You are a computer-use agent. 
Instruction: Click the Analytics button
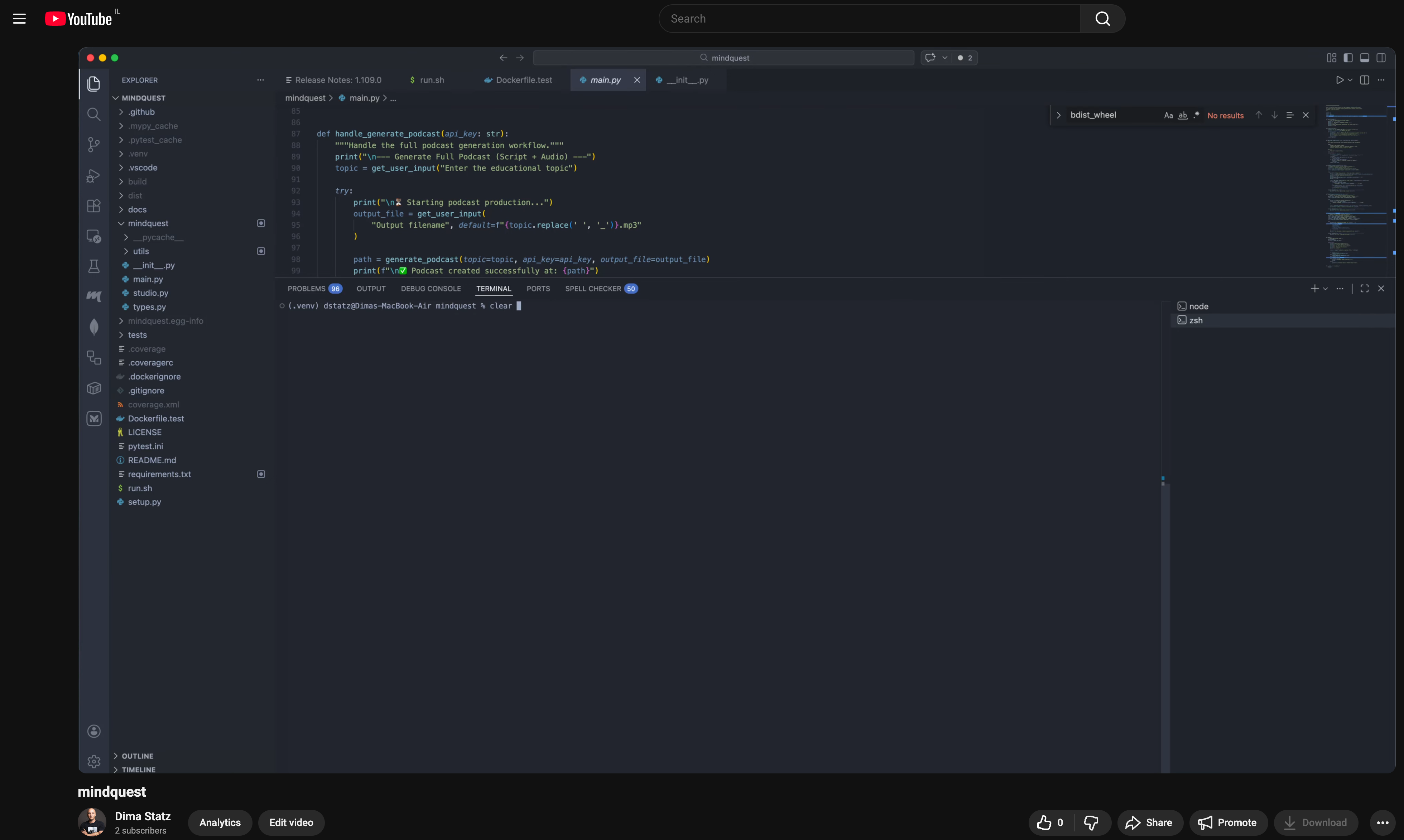coord(220,822)
